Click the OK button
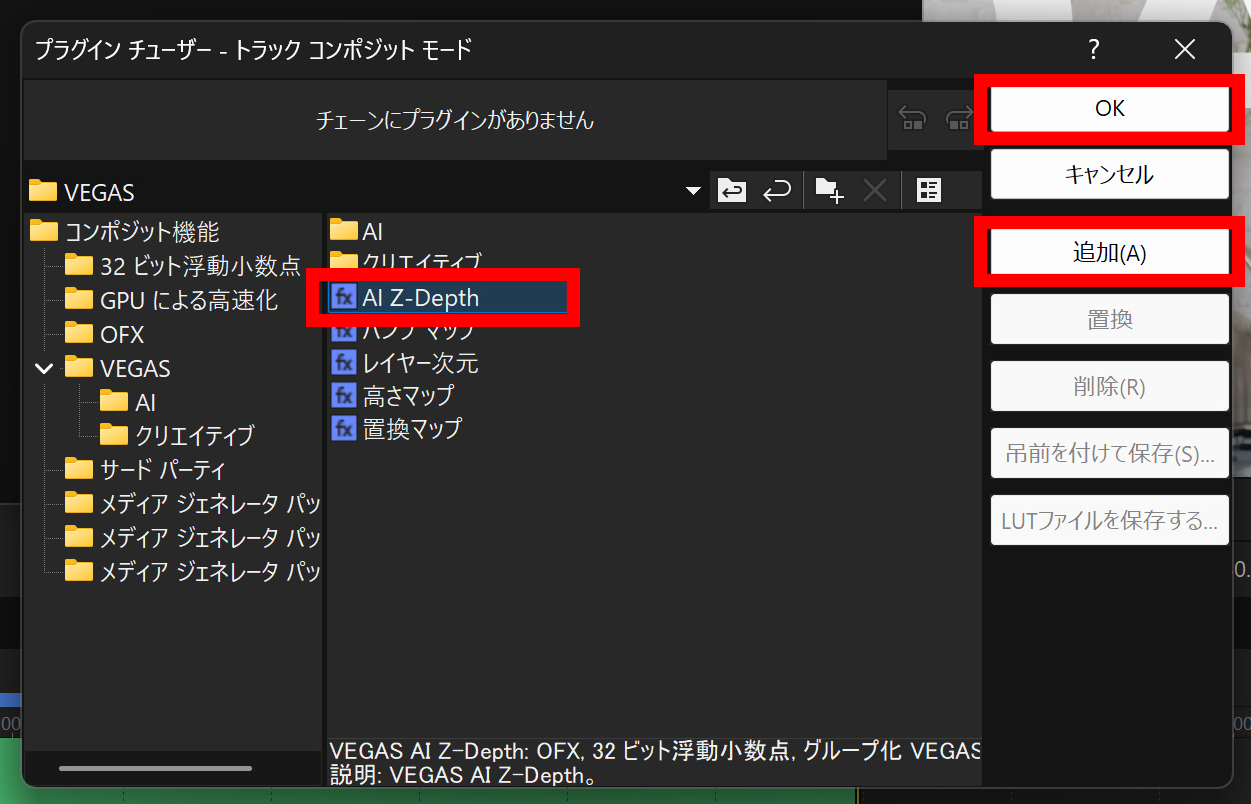This screenshot has height=804, width=1251. 1109,110
